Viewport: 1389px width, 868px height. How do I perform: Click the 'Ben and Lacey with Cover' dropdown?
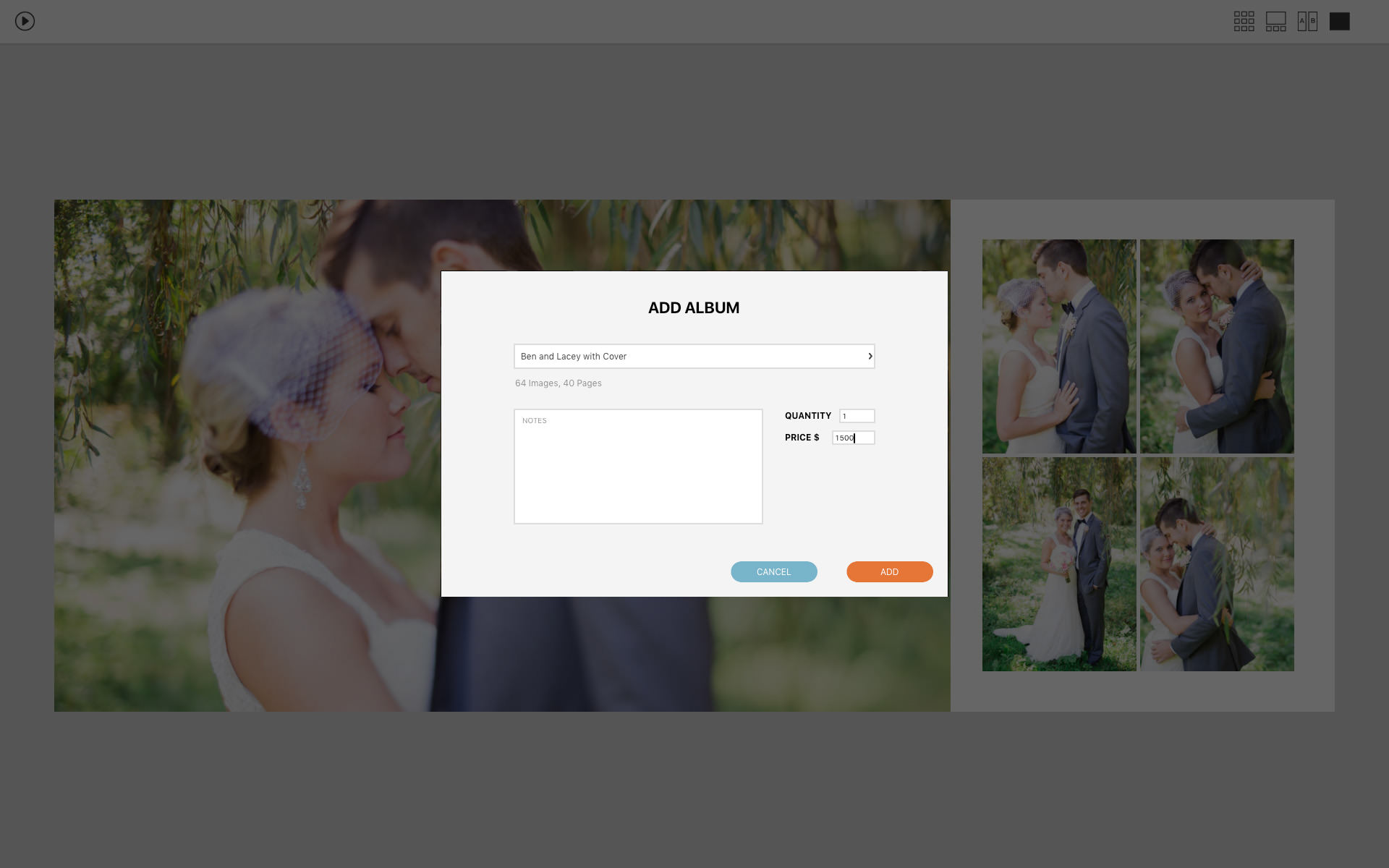pos(694,356)
